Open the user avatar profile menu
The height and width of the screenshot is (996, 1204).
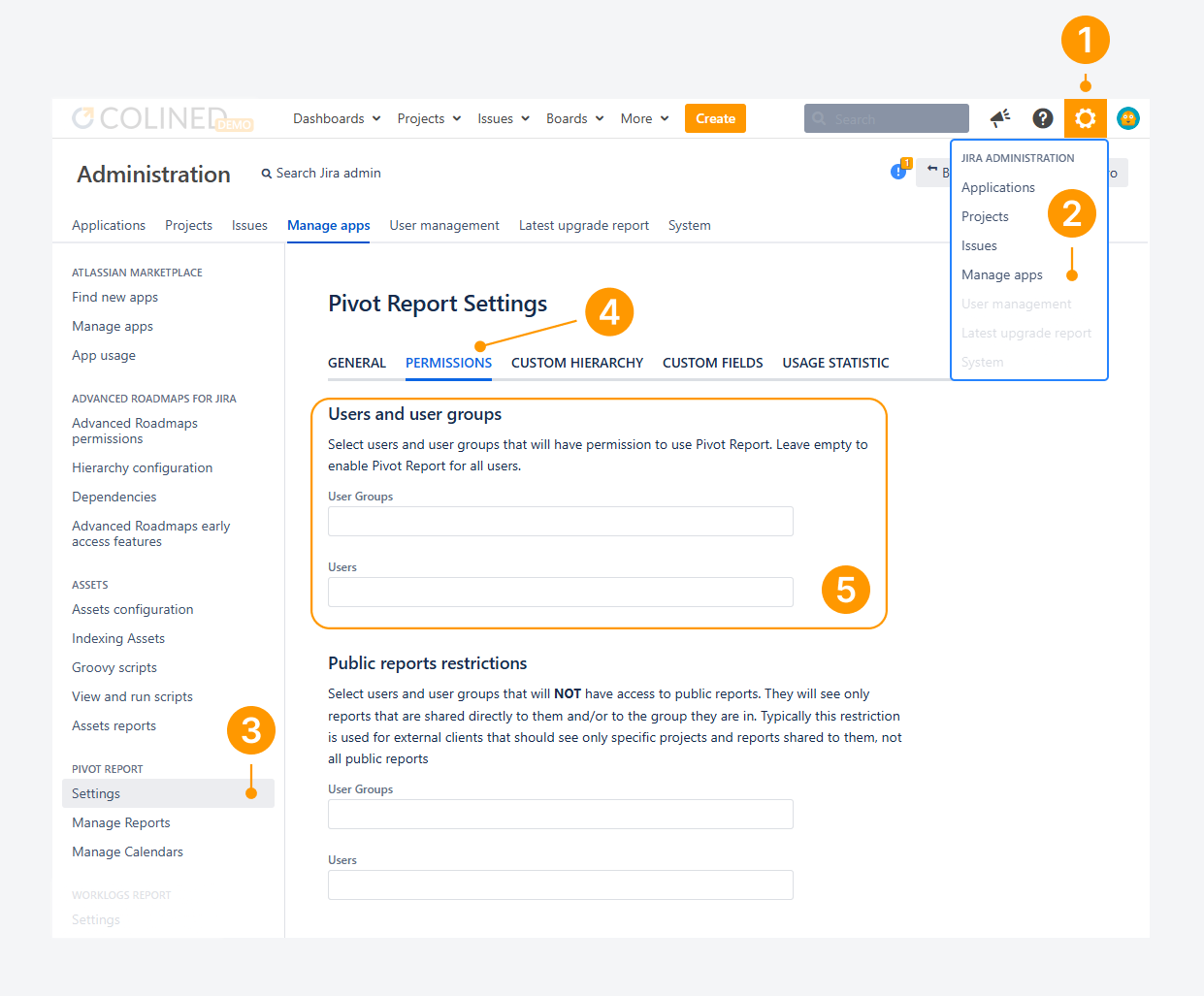(1127, 118)
